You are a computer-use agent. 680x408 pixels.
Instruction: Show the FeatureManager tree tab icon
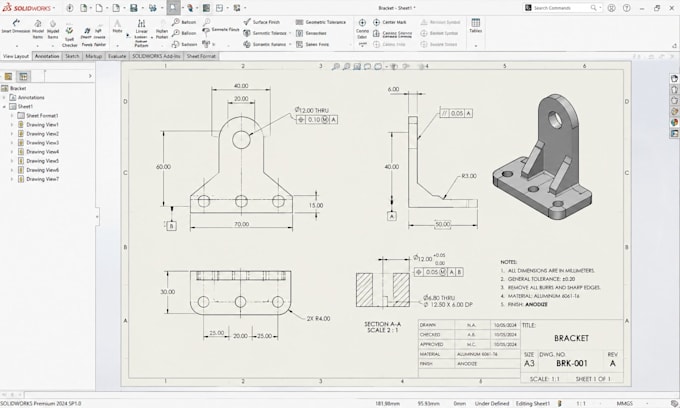8,76
